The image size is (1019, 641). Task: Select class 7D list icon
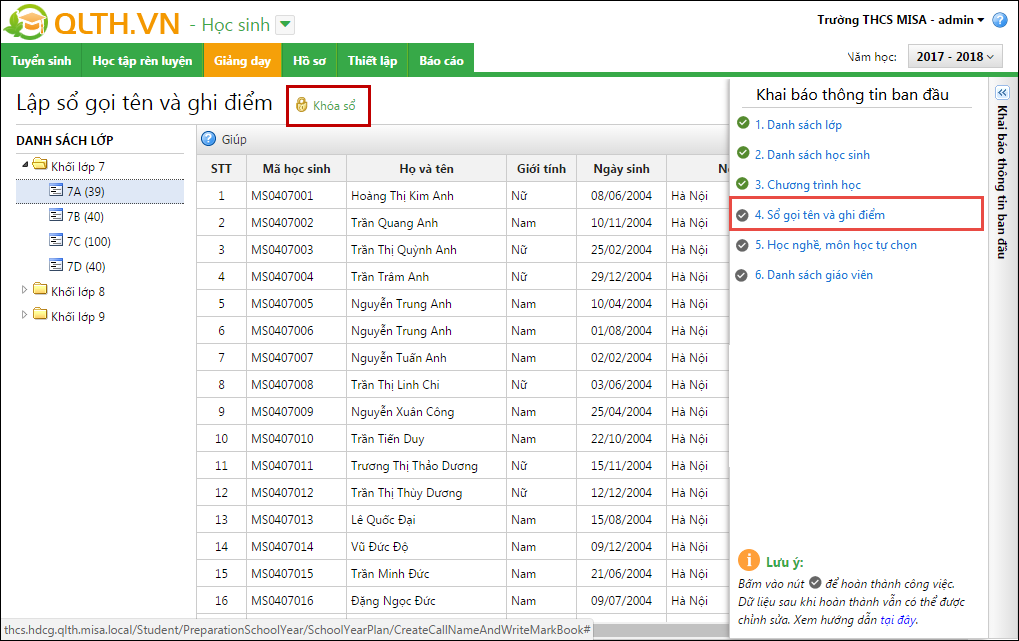[57, 265]
